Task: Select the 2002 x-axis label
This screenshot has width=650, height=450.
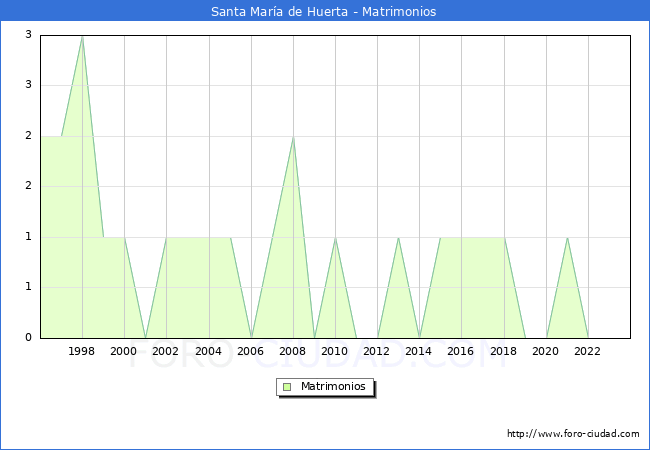Action: click(165, 351)
